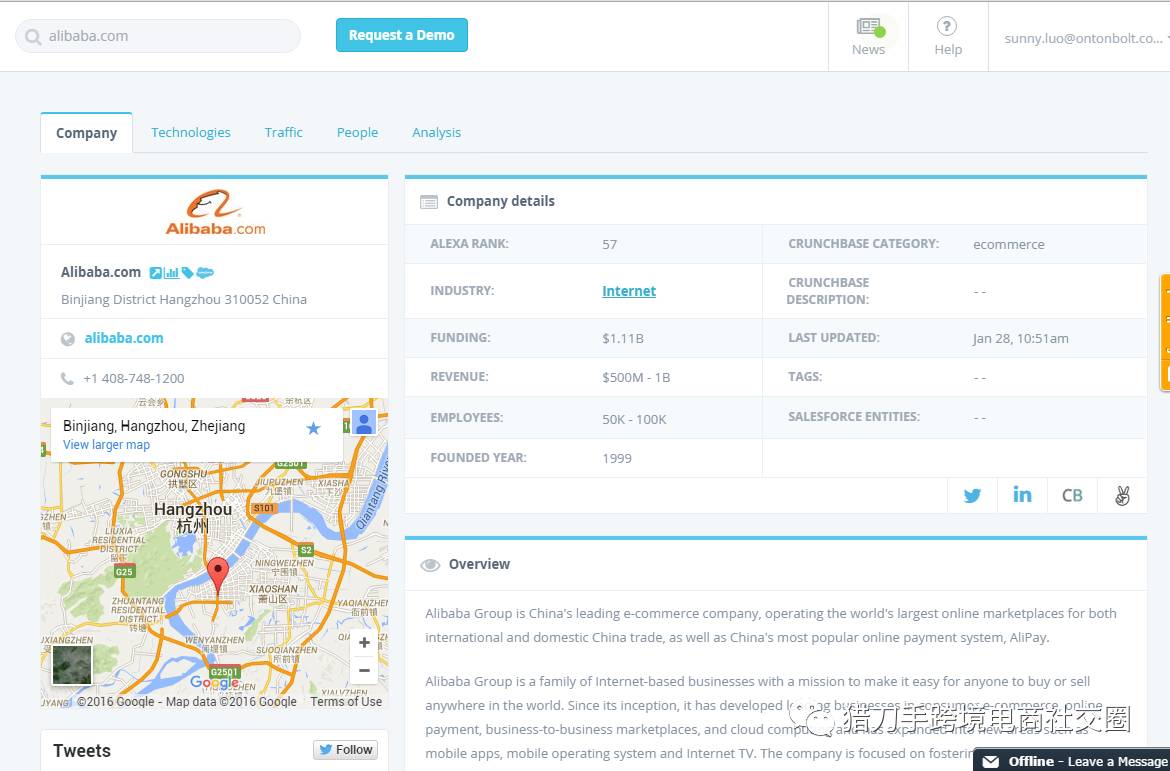The height and width of the screenshot is (771, 1170).
Task: Focus the alibaba.com search field
Action: click(x=158, y=36)
